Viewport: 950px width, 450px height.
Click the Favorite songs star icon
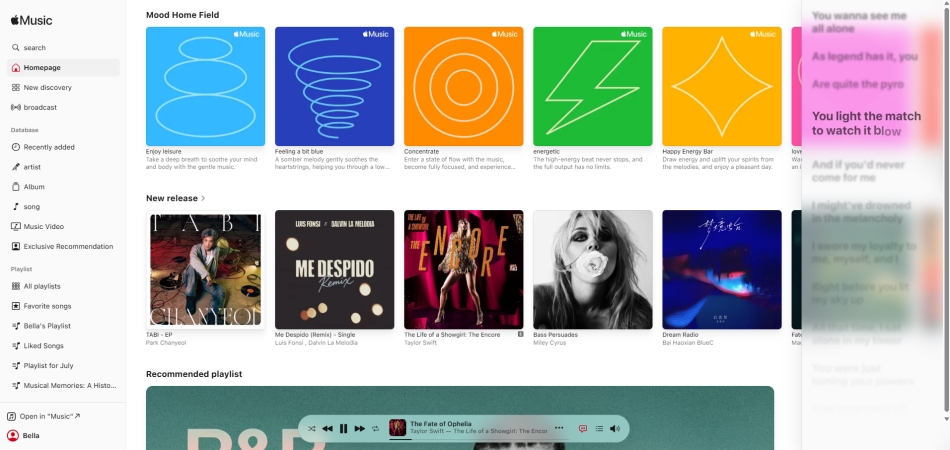[x=16, y=306]
